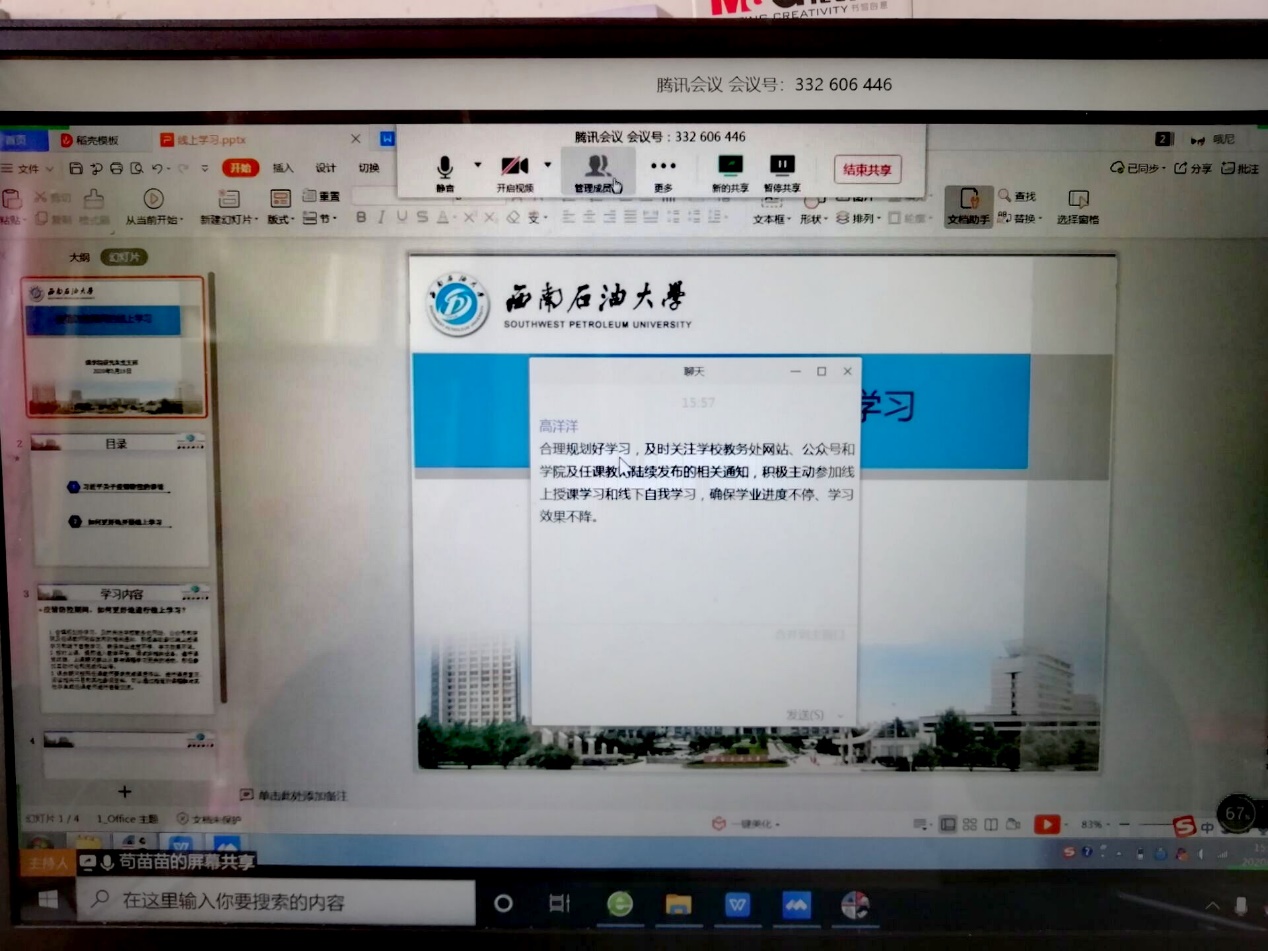
Task: Expand the quick access toolbar customize arrow
Action: [x=205, y=168]
